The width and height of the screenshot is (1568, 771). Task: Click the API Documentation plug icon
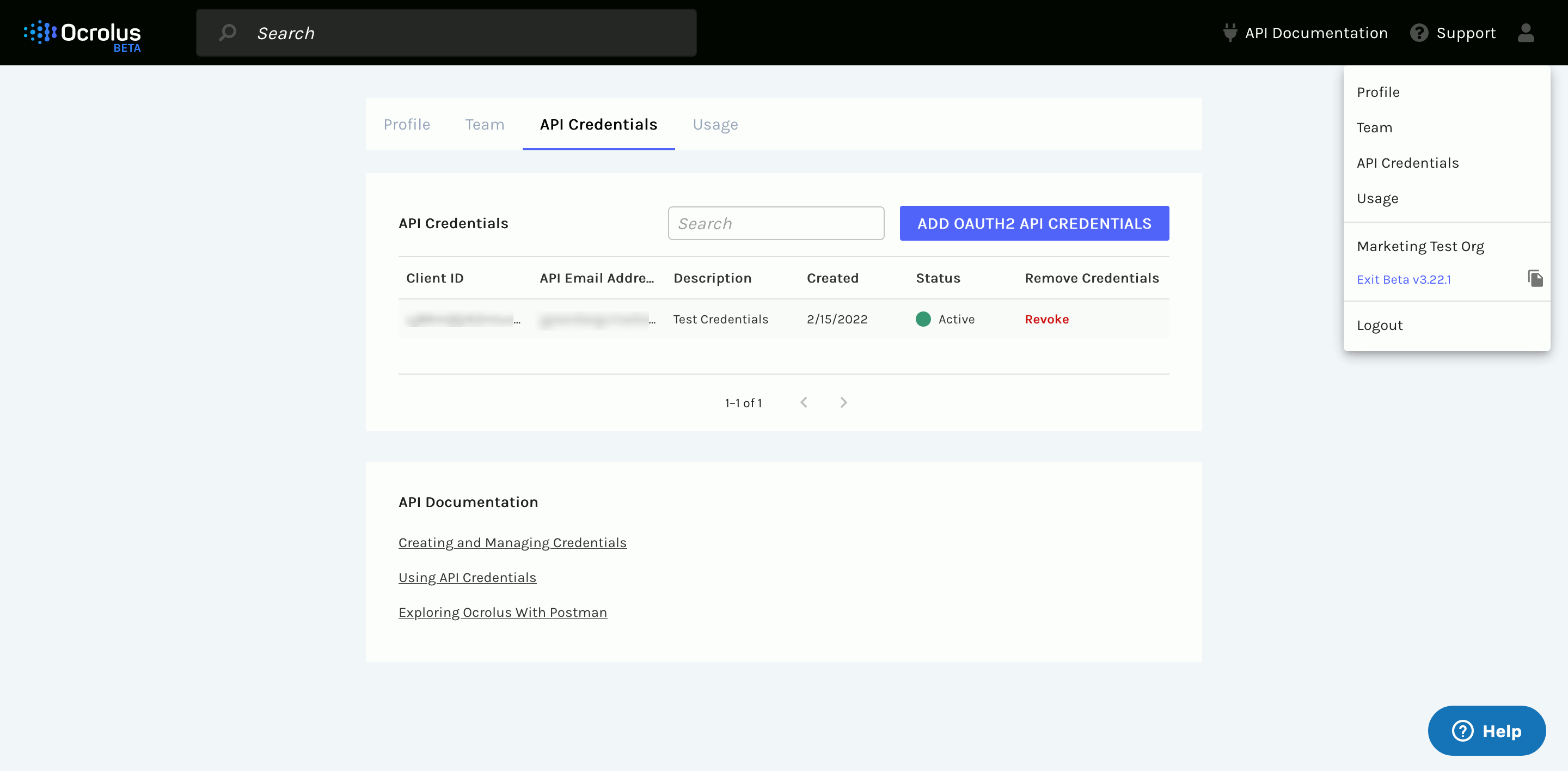click(x=1229, y=33)
